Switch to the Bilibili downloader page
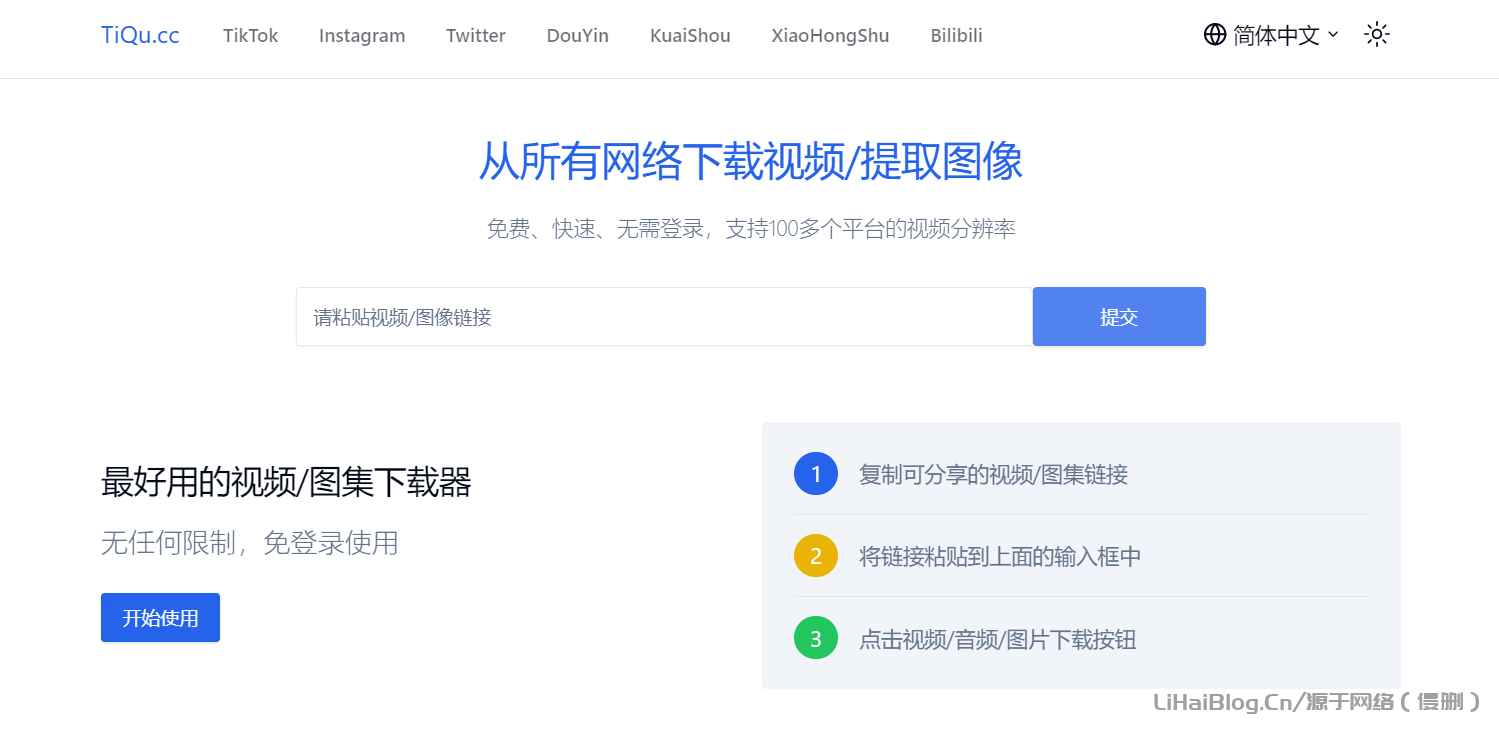The image size is (1499, 730). point(956,36)
